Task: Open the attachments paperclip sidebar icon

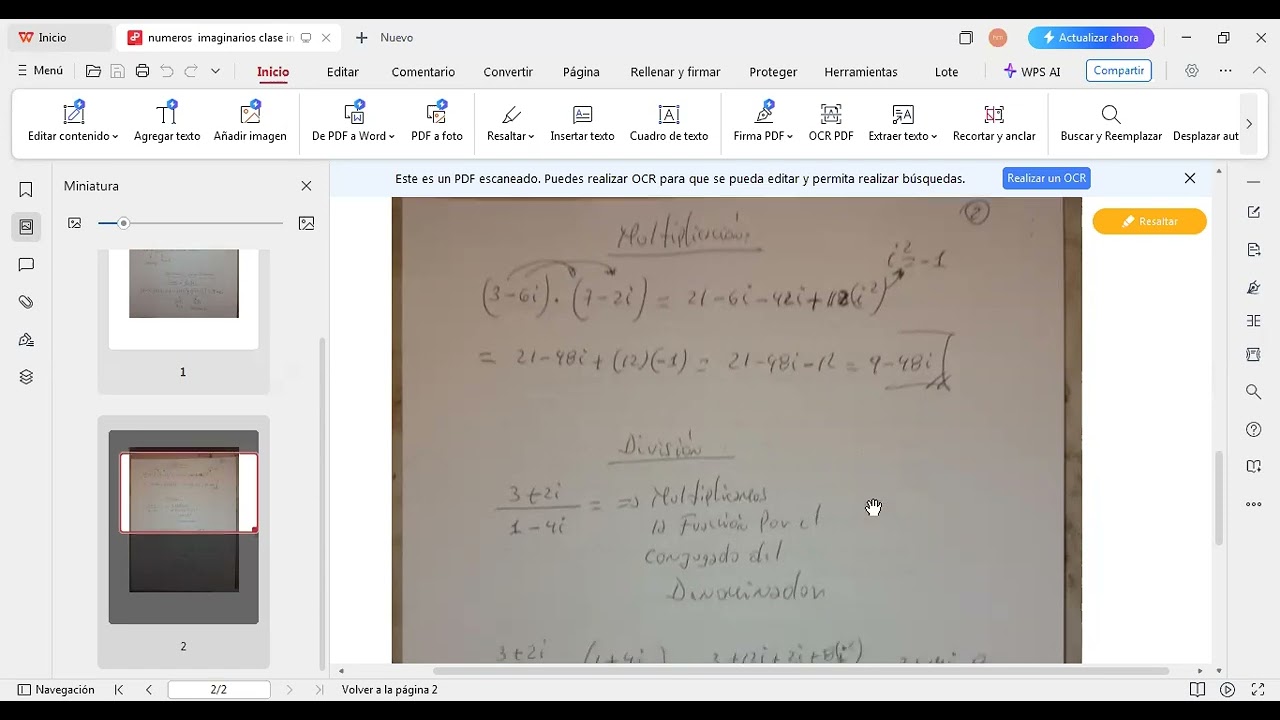Action: 26,302
